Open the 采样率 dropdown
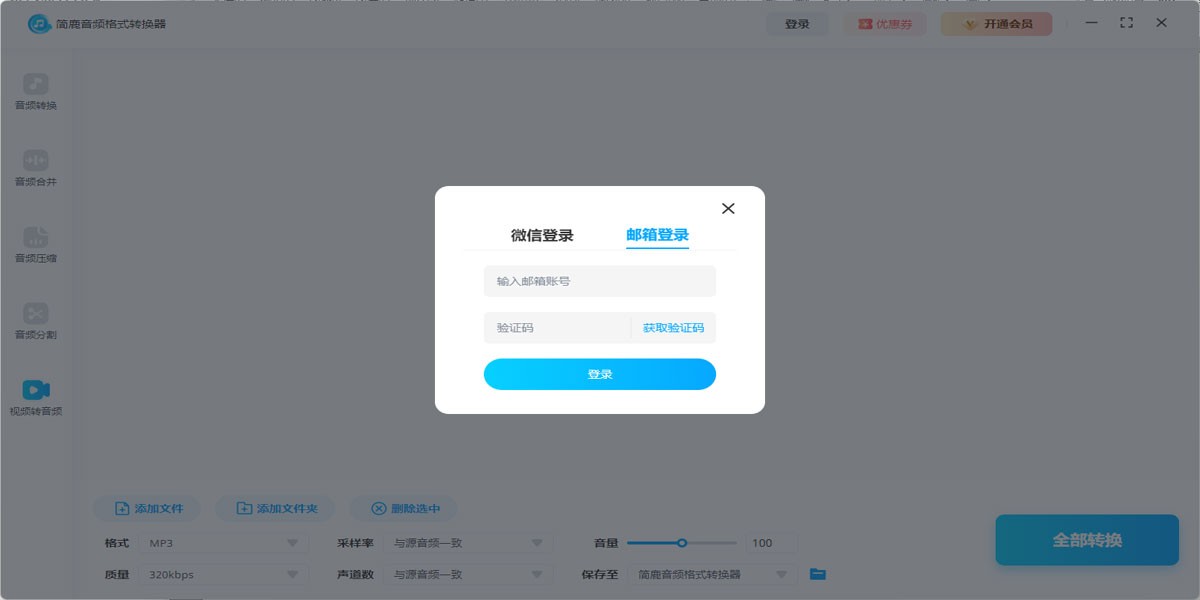The height and width of the screenshot is (600, 1200). [470, 542]
